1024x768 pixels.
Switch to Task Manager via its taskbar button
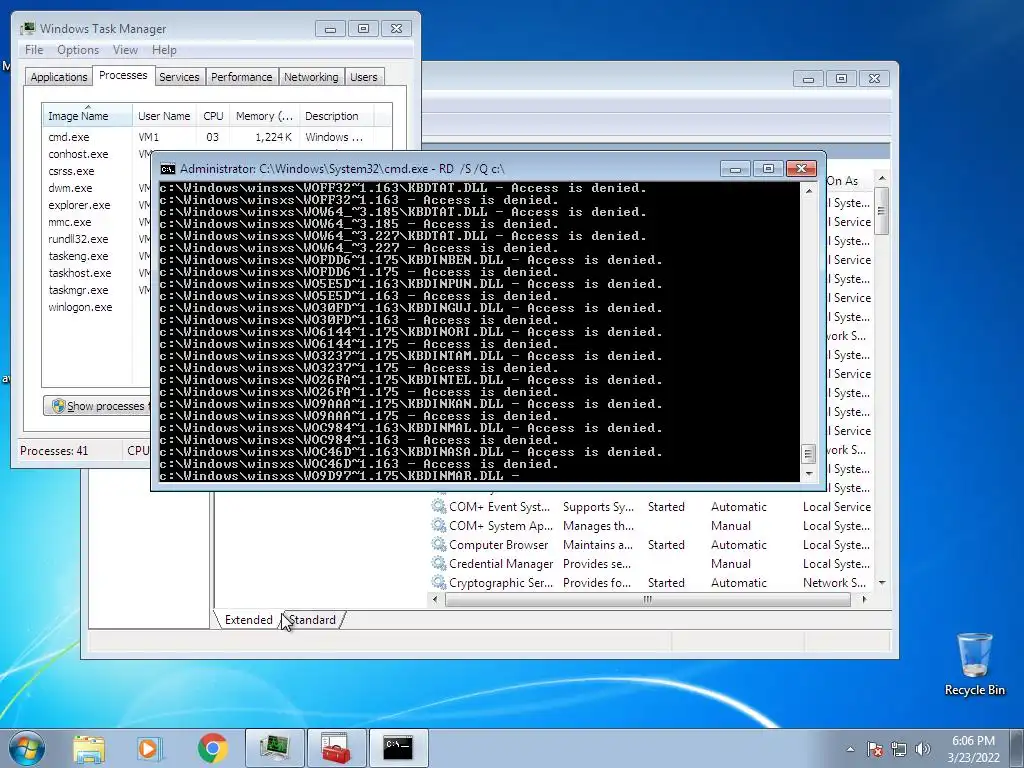click(x=274, y=748)
